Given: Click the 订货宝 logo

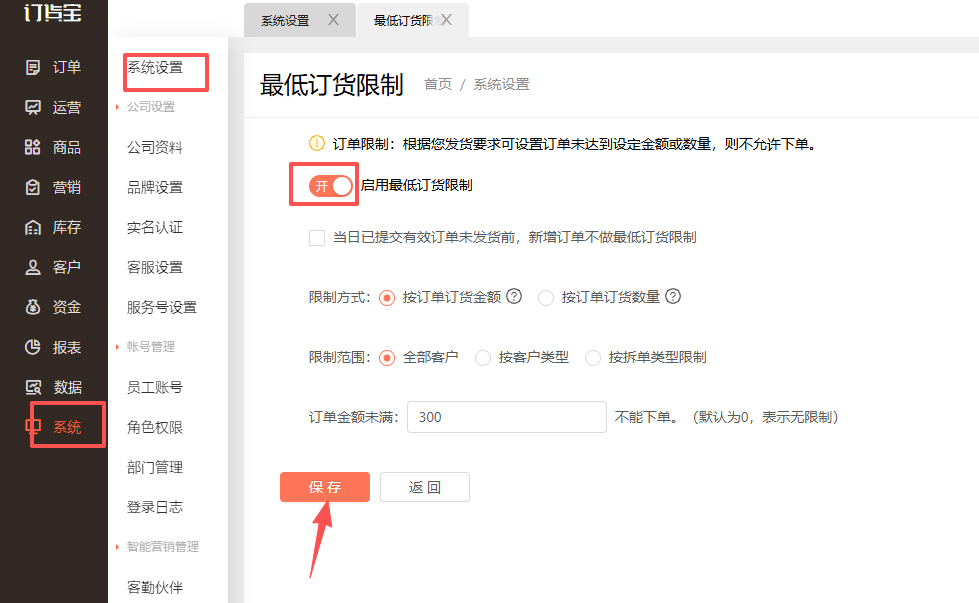Looking at the screenshot, I should tap(53, 12).
